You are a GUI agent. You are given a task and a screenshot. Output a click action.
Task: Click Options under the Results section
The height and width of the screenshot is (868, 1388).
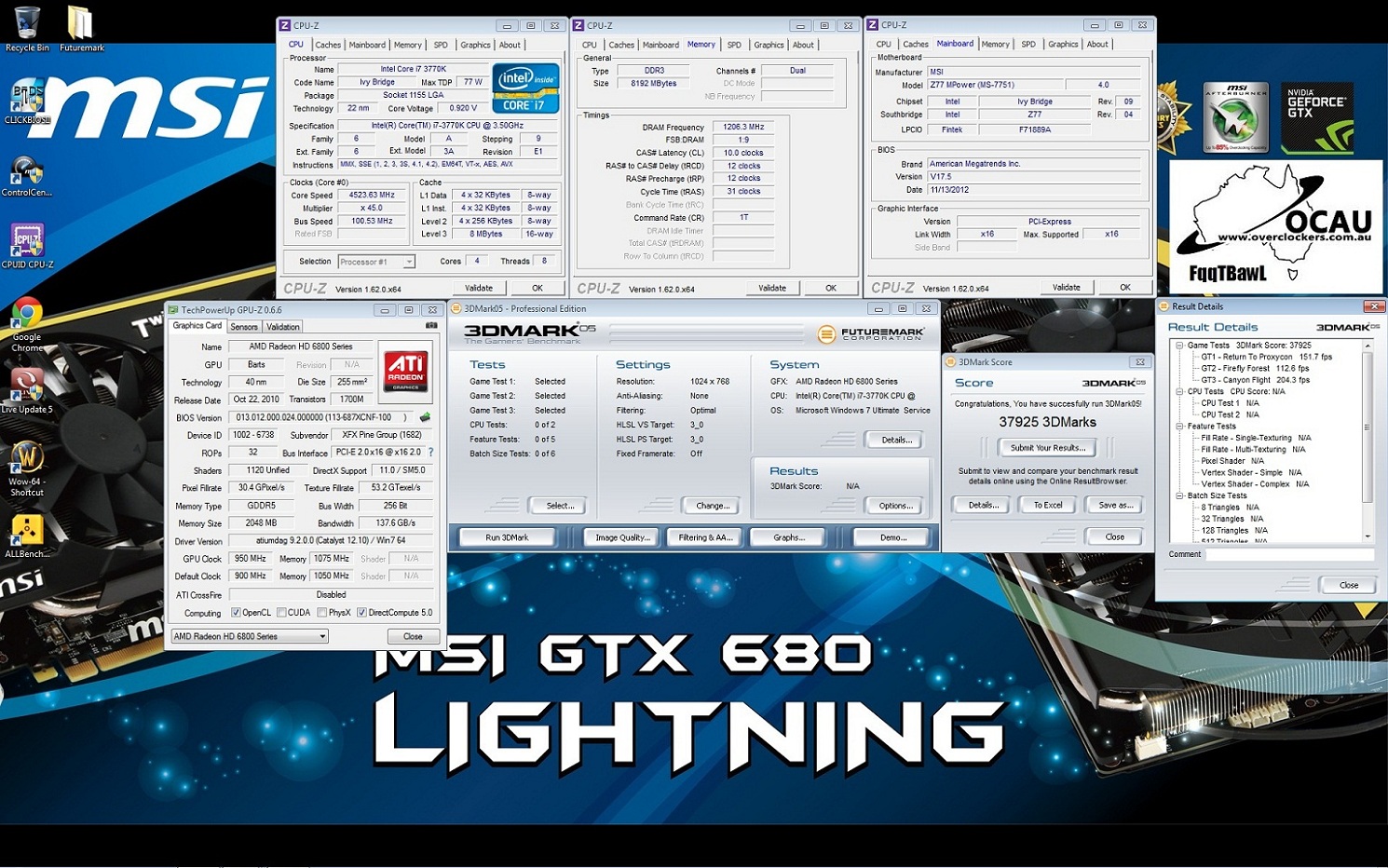click(895, 506)
